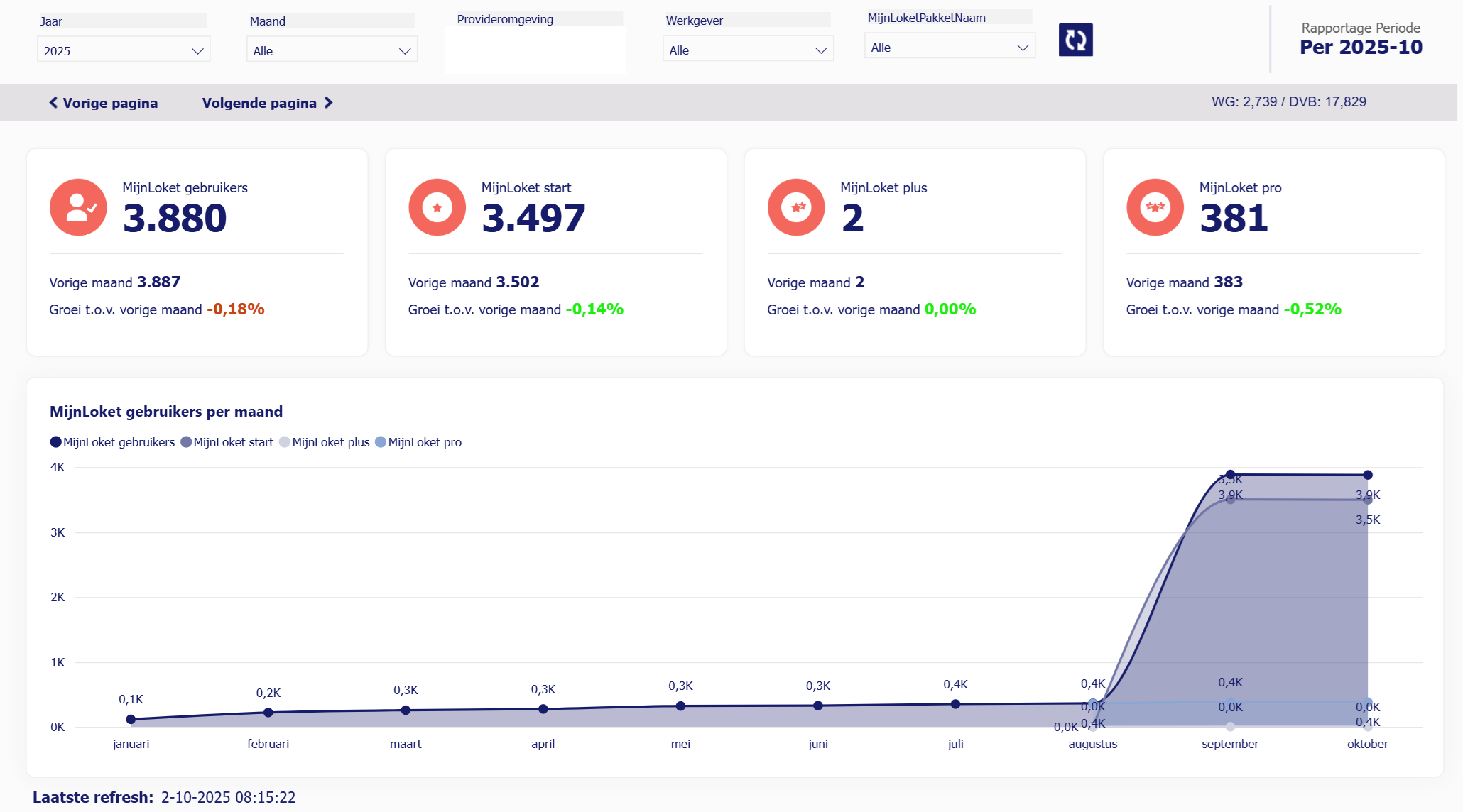Toggle the MijnLoket start legend entry
1463x812 pixels.
click(x=227, y=442)
